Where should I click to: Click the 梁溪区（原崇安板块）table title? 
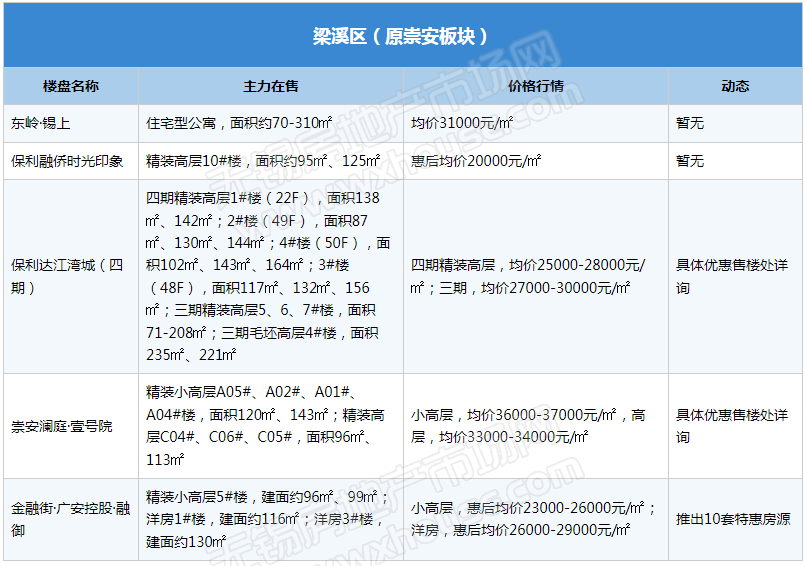click(x=402, y=36)
